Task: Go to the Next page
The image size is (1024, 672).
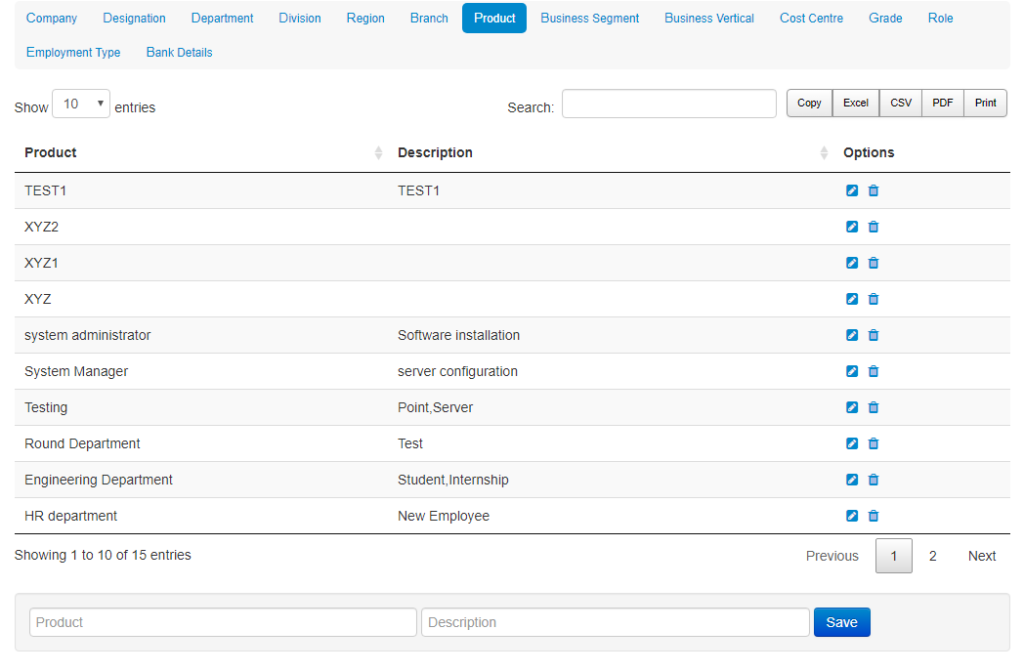Action: tap(981, 555)
